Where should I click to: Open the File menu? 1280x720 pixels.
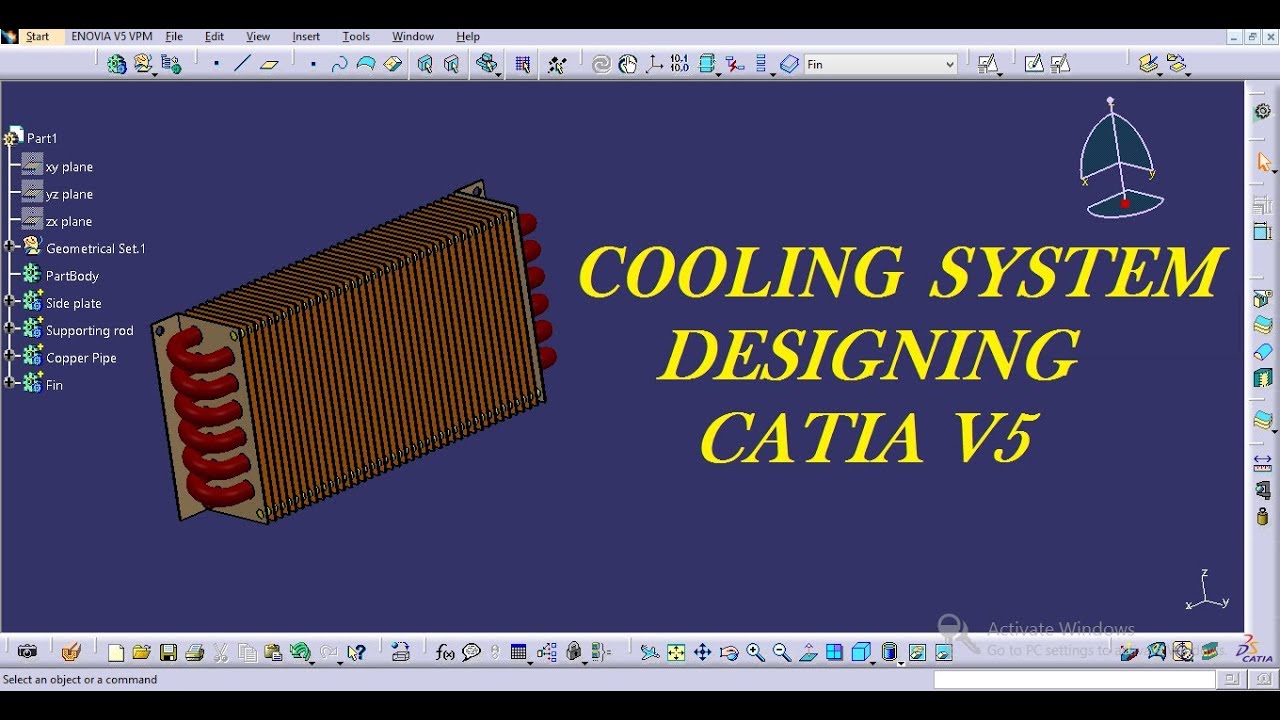click(x=174, y=37)
